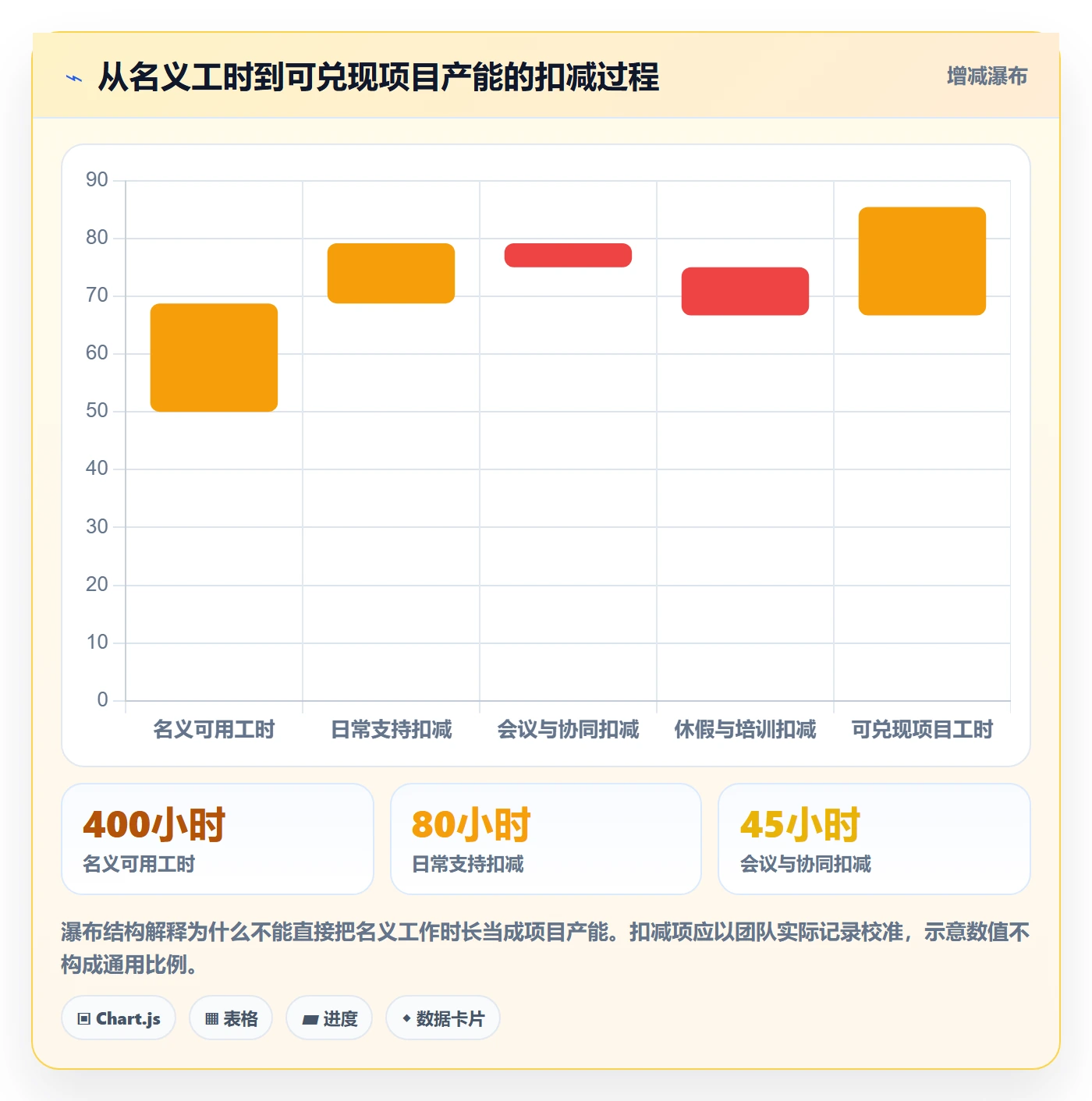The height and width of the screenshot is (1101, 1092).
Task: Click the x-axis label 休假与培训扣减
Action: (x=745, y=730)
